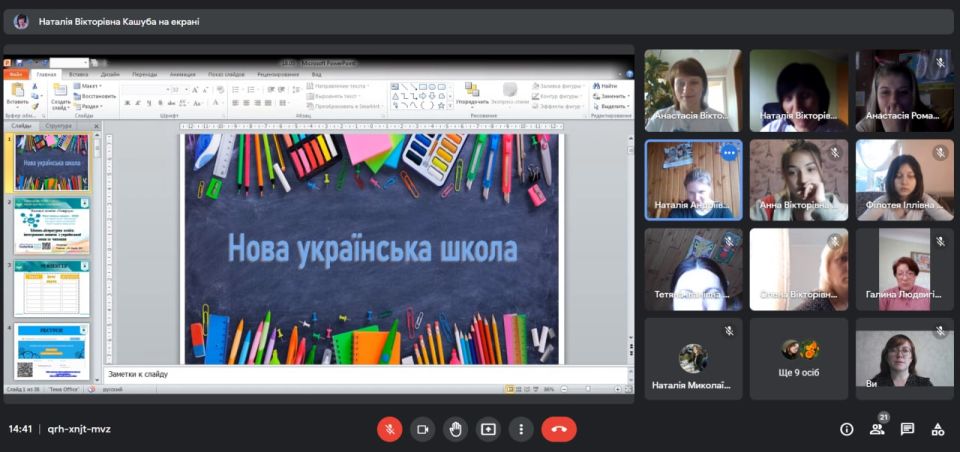Image resolution: width=960 pixels, height=452 pixels.
Task: Switch to the 'Вставка' ribbon tab
Action: tap(79, 74)
